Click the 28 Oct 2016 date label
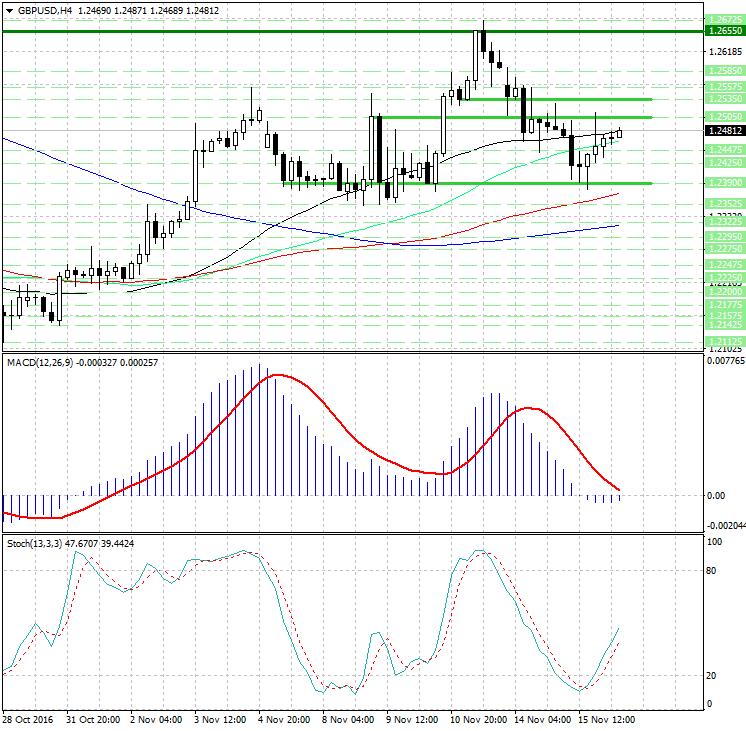The width and height of the screenshot is (746, 731). (29, 720)
